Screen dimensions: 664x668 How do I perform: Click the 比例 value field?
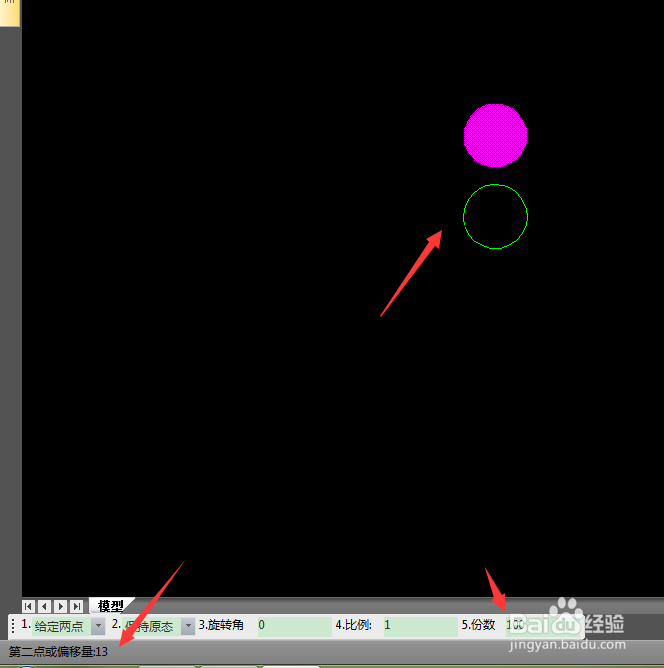coord(420,626)
